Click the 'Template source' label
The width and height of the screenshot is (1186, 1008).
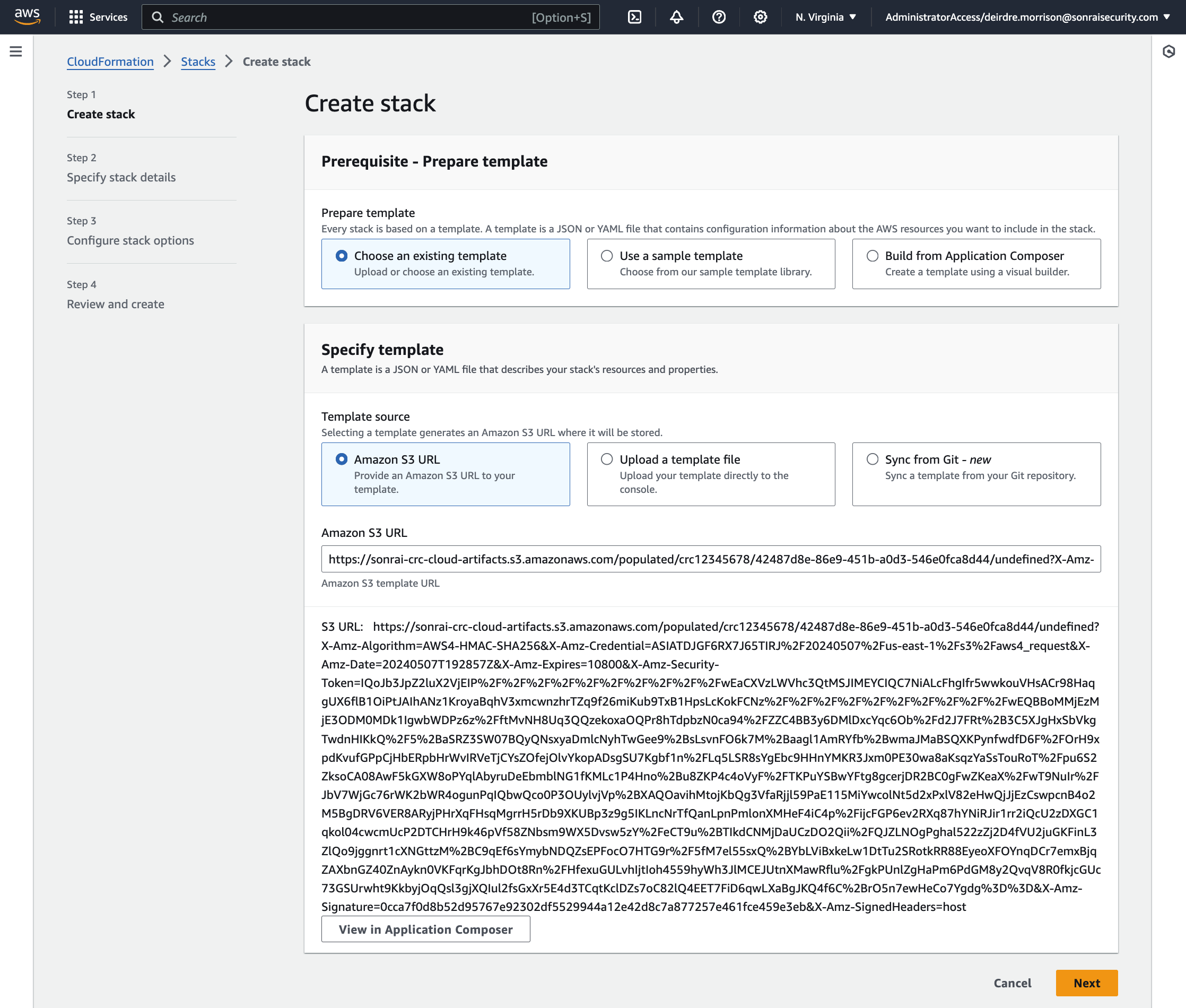point(365,416)
